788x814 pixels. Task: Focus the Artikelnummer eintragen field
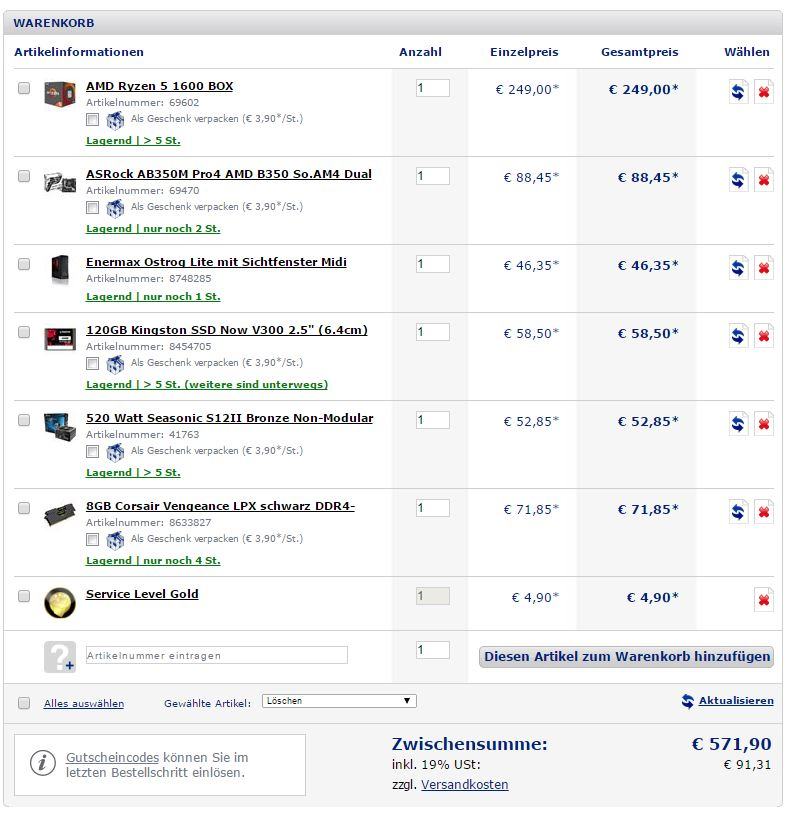pyautogui.click(x=216, y=655)
